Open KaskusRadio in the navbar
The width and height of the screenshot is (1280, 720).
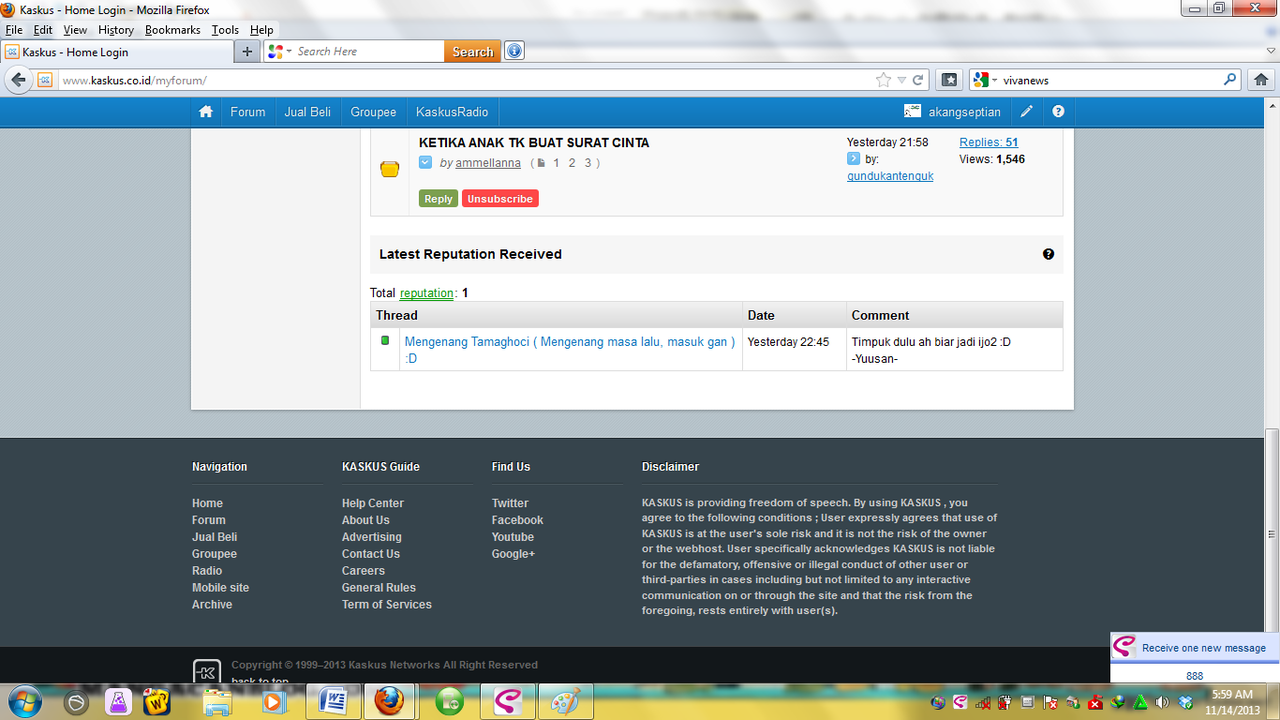point(452,112)
